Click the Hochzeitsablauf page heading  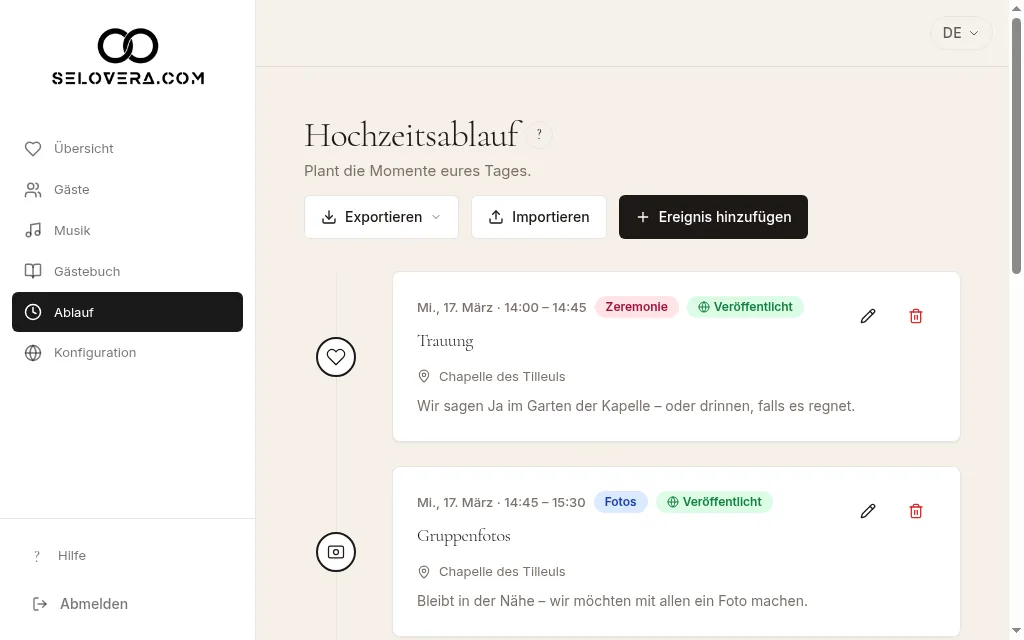pos(412,135)
